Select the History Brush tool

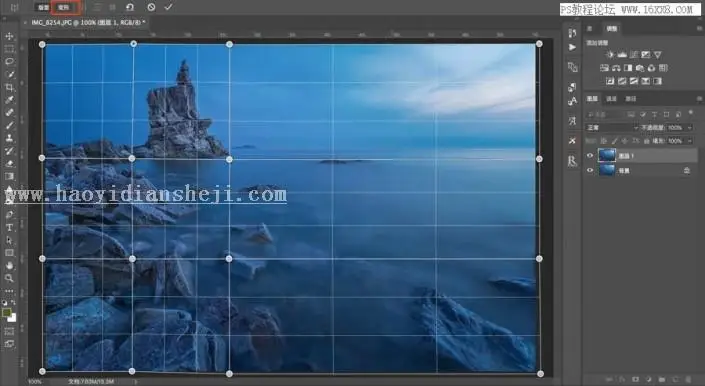[9, 151]
